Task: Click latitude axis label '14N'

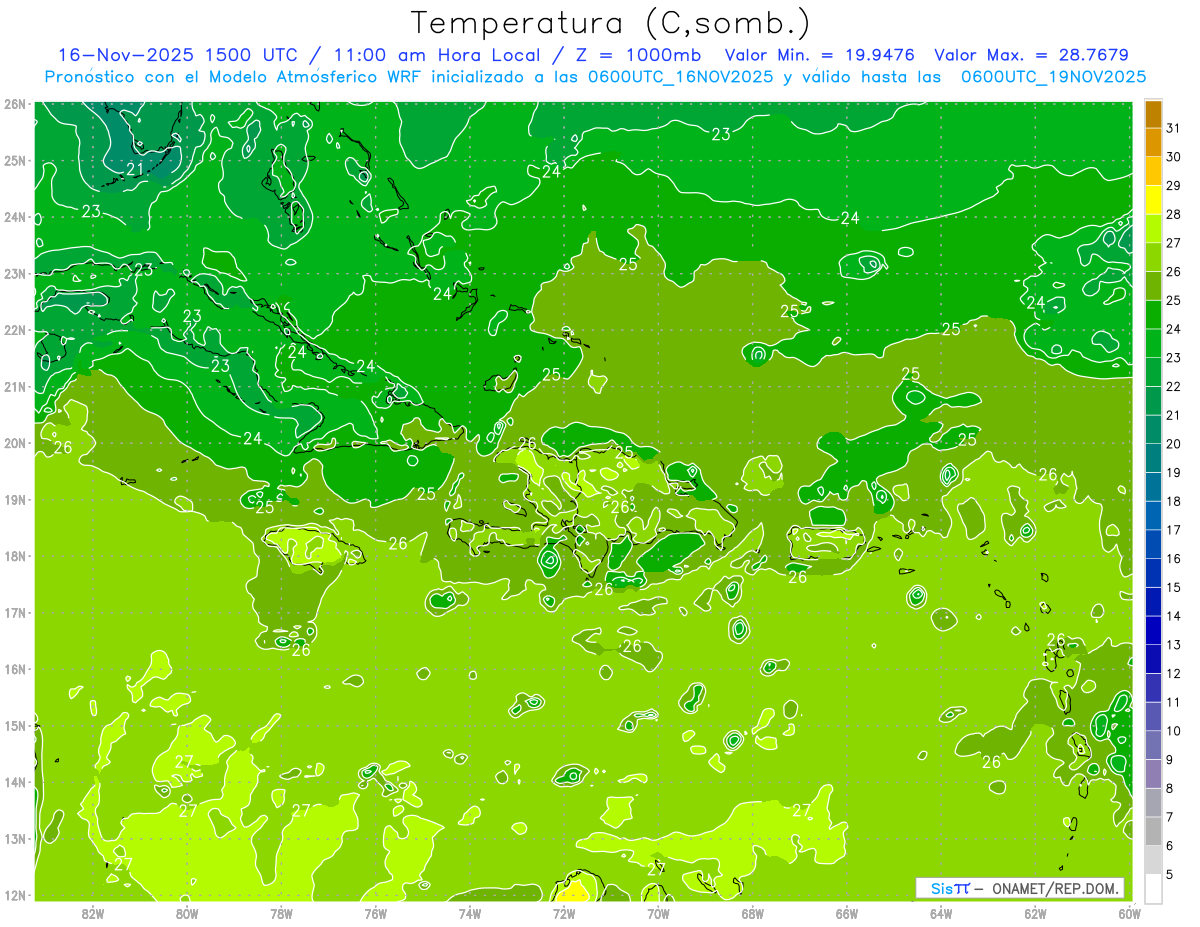Action: point(15,782)
